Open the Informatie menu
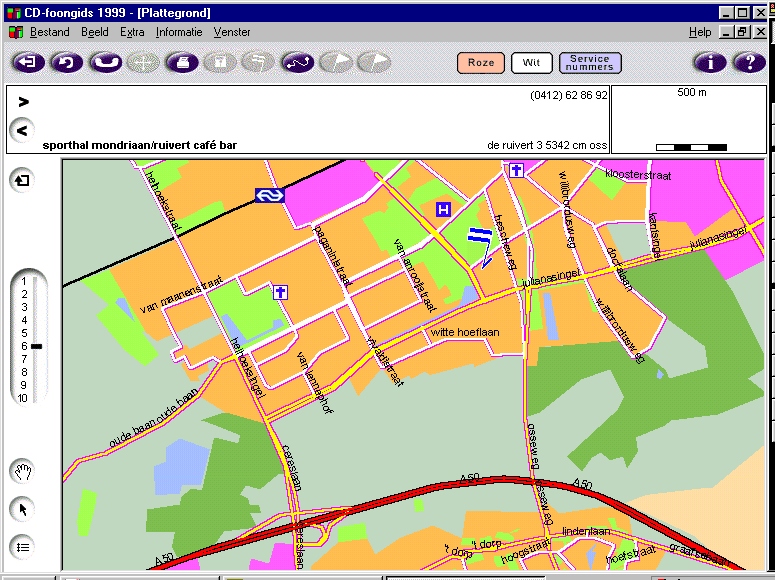 179,32
